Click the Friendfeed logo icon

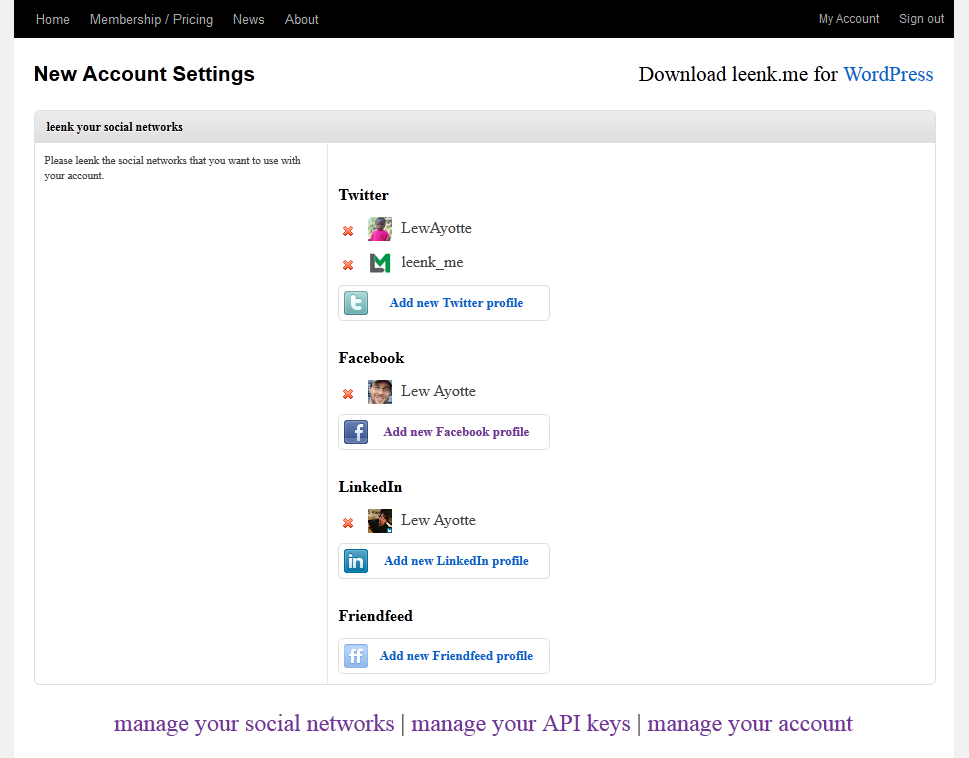pyautogui.click(x=356, y=655)
